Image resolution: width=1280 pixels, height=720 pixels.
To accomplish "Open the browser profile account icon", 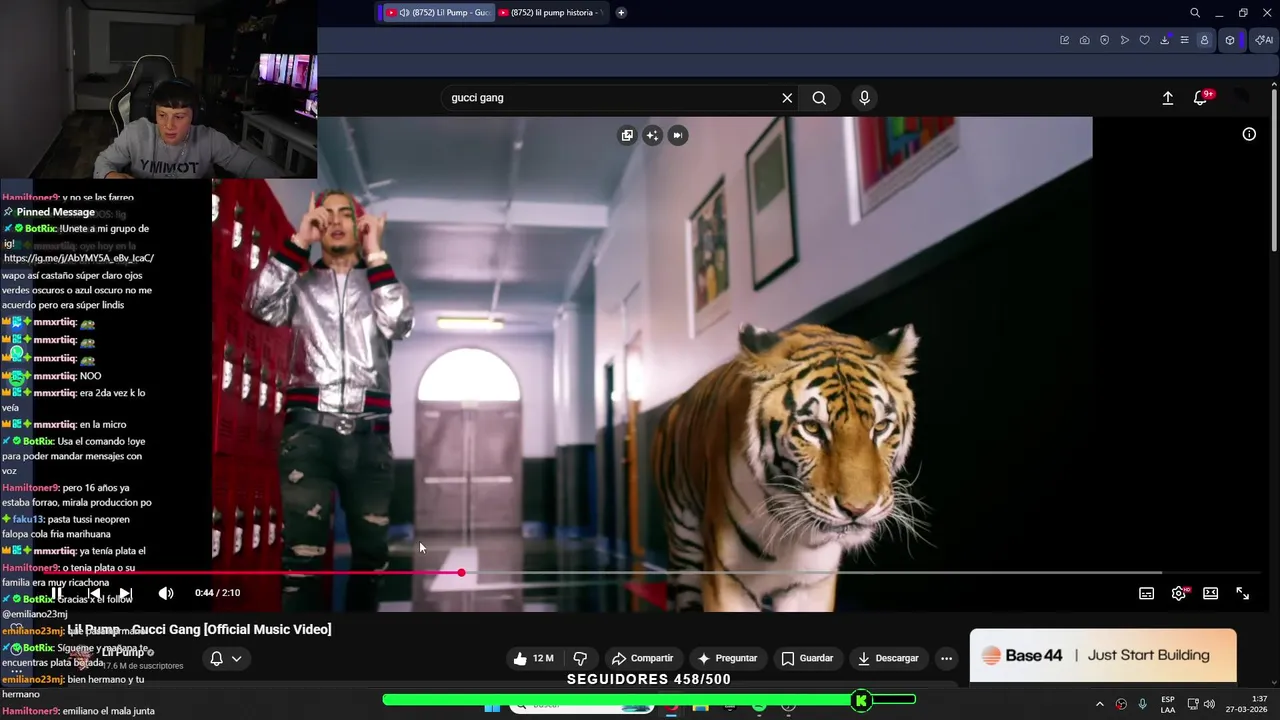I will pos(1204,40).
